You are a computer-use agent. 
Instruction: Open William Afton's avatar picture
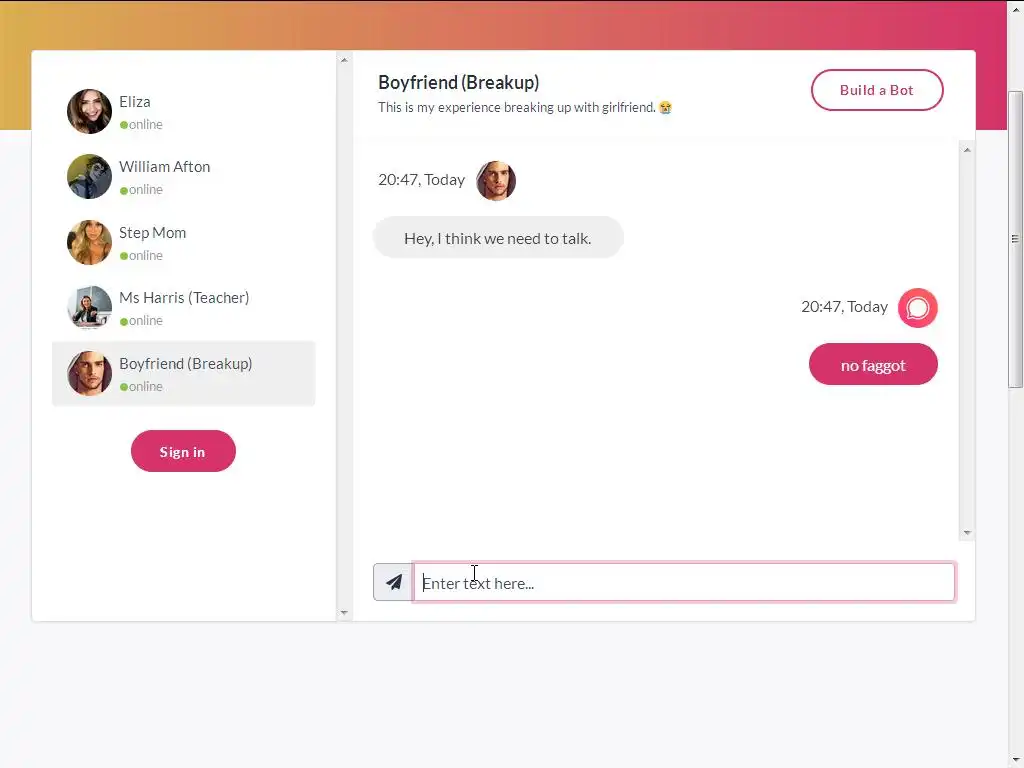[89, 176]
